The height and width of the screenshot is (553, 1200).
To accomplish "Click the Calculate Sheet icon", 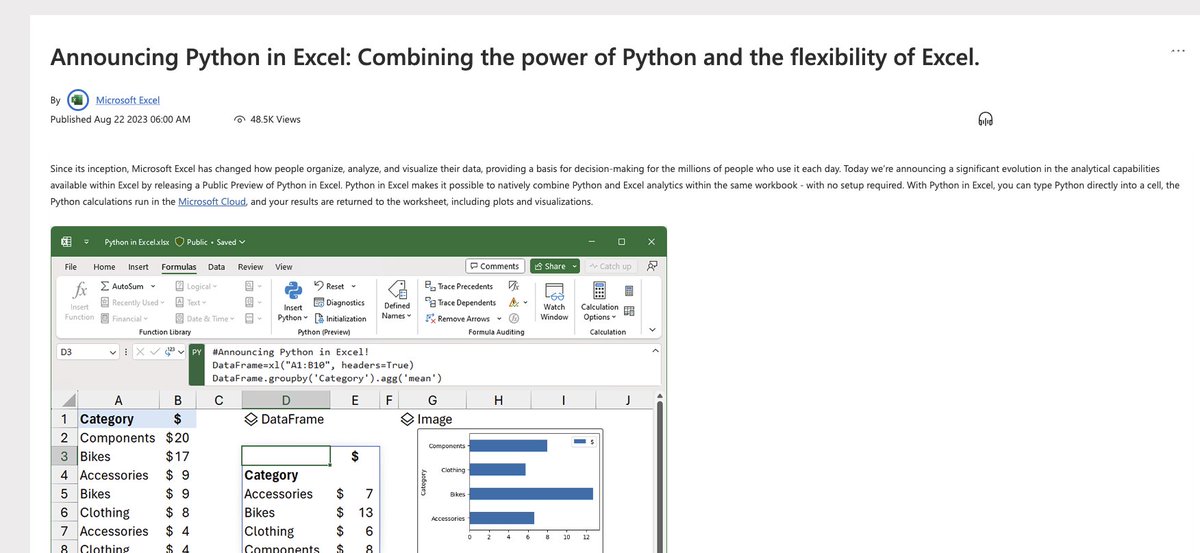I will (629, 310).
